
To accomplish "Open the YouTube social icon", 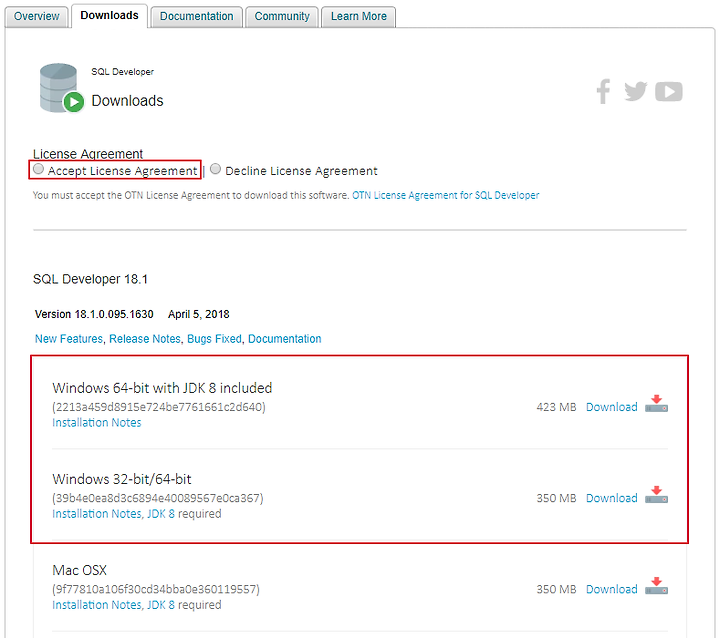I will point(669,91).
